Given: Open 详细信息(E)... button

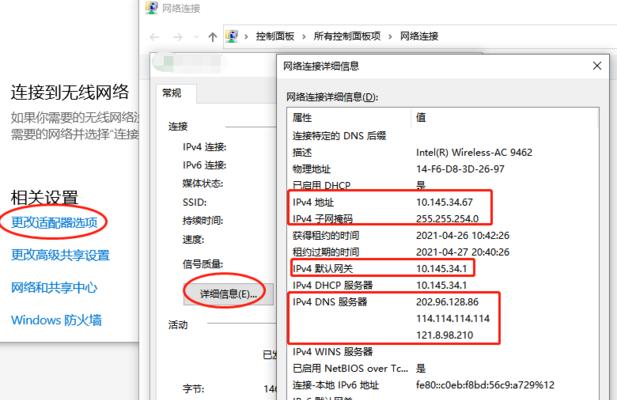Looking at the screenshot, I should 228,294.
